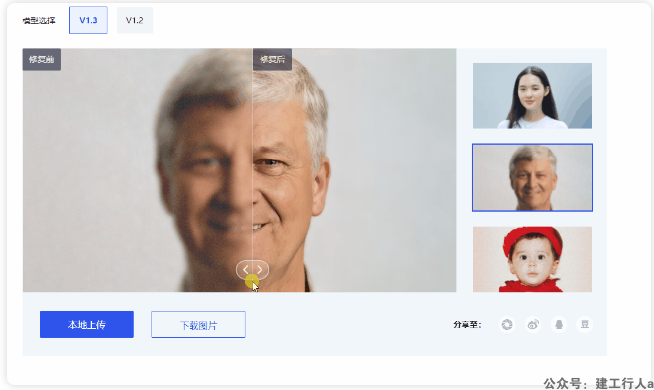Click the right arrow on comparison handle

click(x=259, y=270)
